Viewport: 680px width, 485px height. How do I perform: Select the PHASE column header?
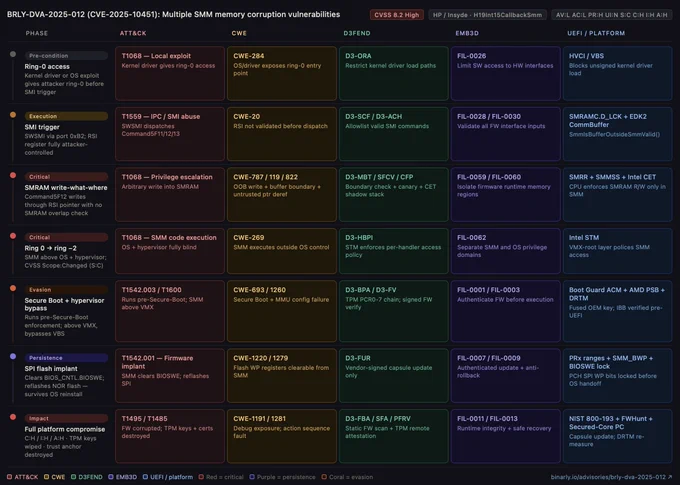[36, 33]
